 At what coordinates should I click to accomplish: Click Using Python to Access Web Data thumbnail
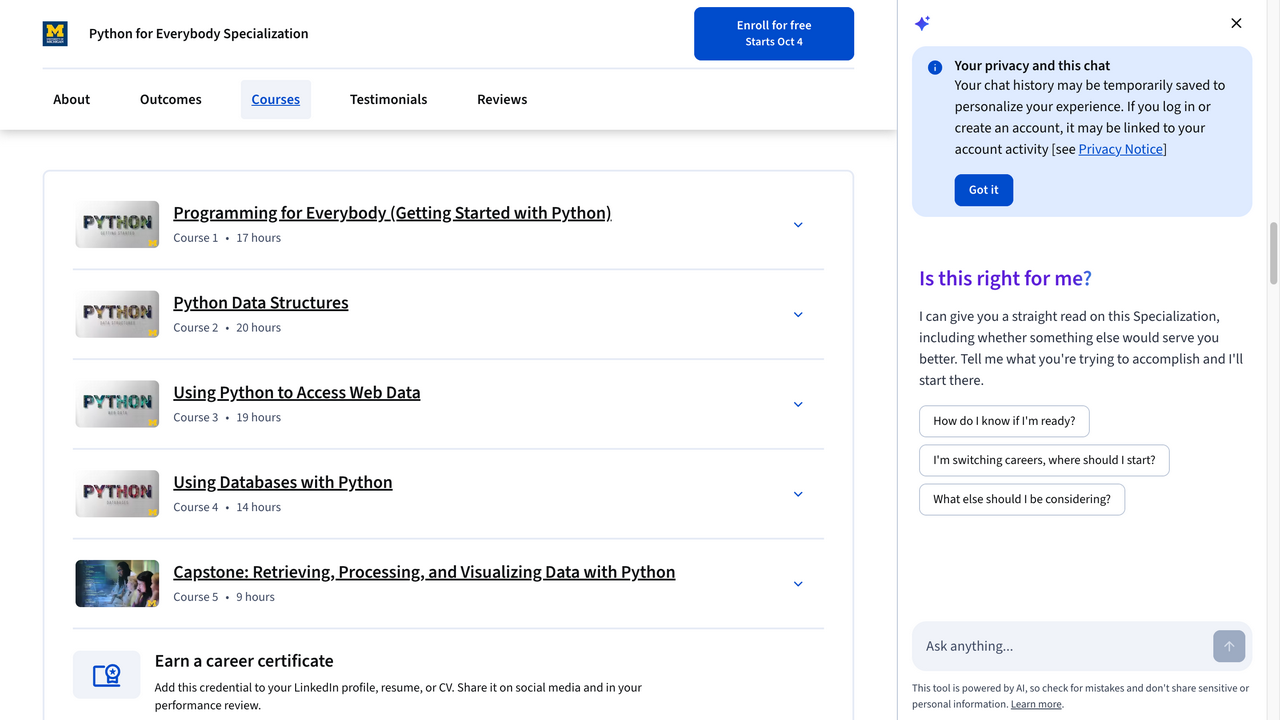click(117, 404)
